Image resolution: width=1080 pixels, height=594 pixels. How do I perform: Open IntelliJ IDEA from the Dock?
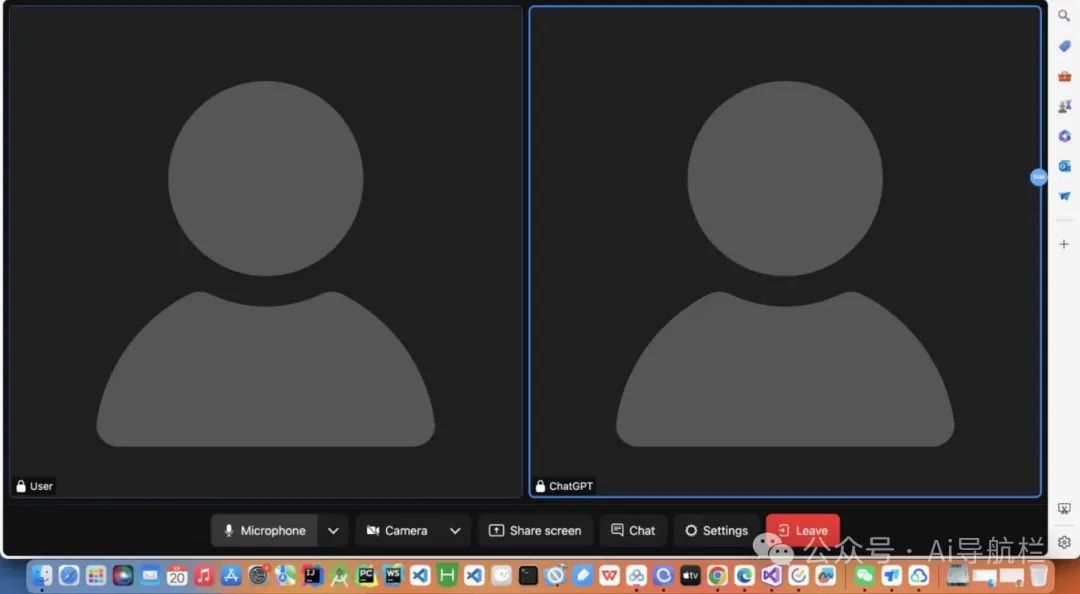[x=312, y=575]
